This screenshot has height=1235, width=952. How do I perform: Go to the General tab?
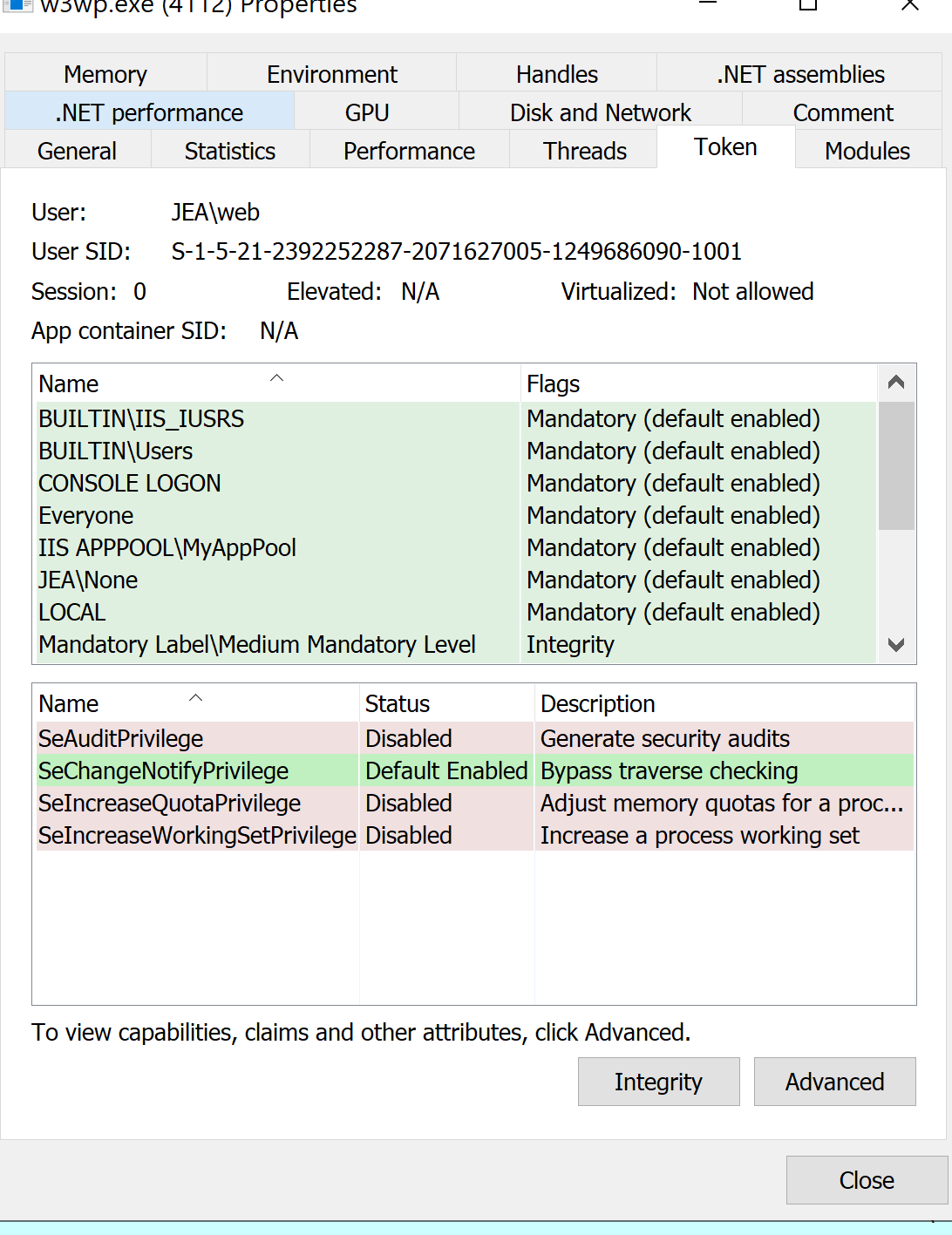(77, 150)
